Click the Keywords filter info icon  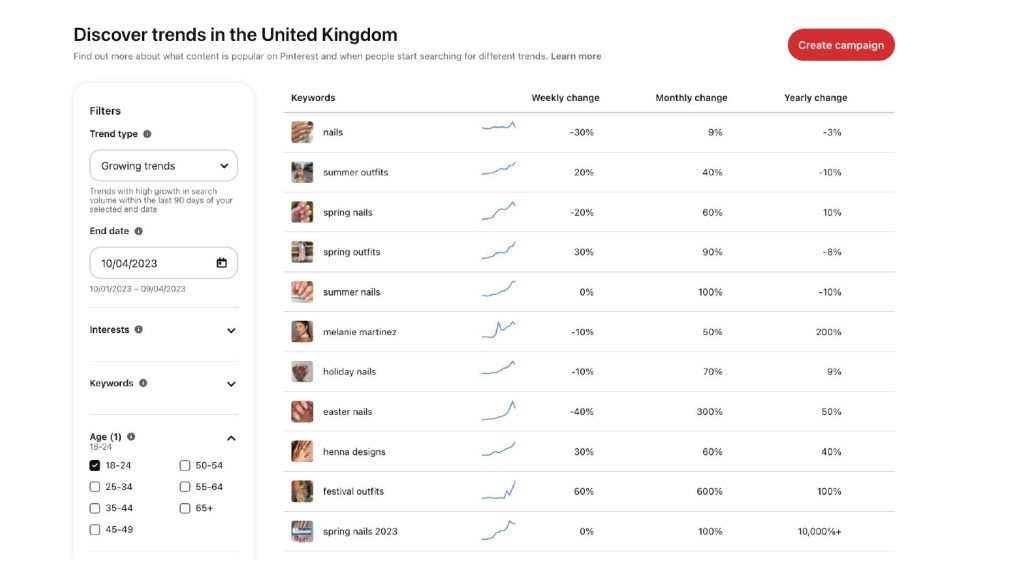pyautogui.click(x=143, y=383)
